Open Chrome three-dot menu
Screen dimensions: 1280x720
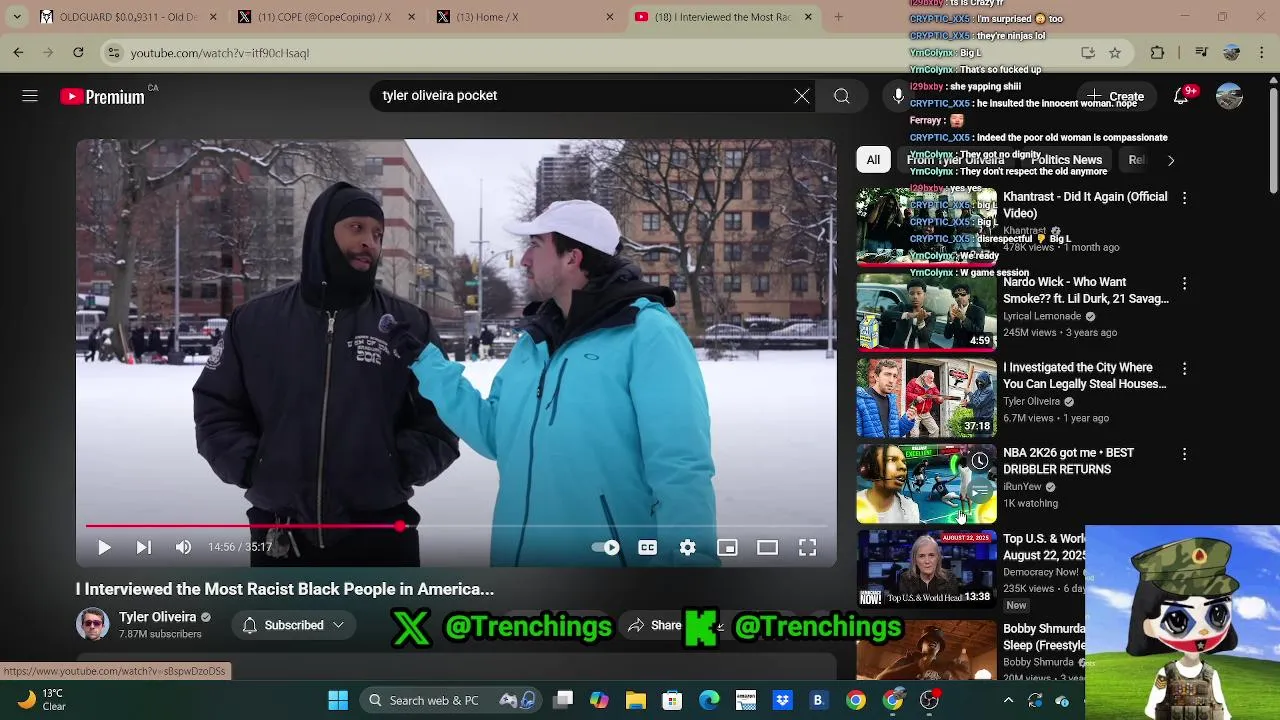(x=1262, y=53)
